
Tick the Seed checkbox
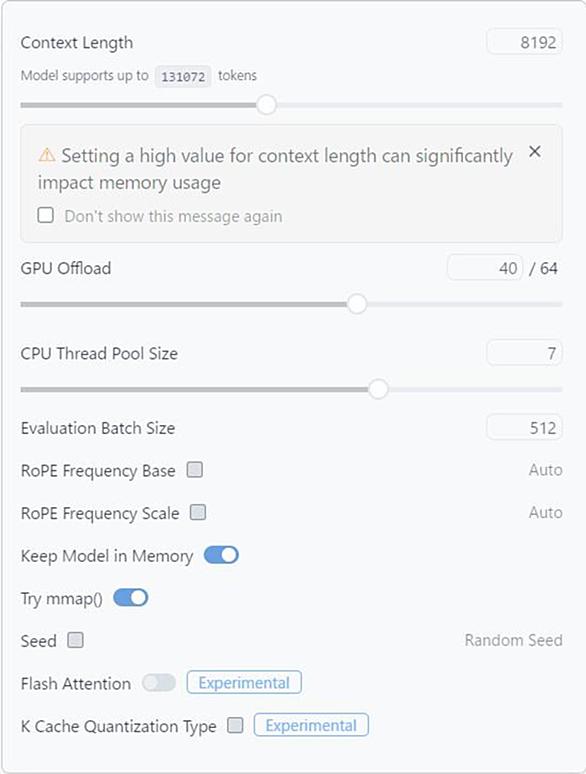(x=75, y=640)
